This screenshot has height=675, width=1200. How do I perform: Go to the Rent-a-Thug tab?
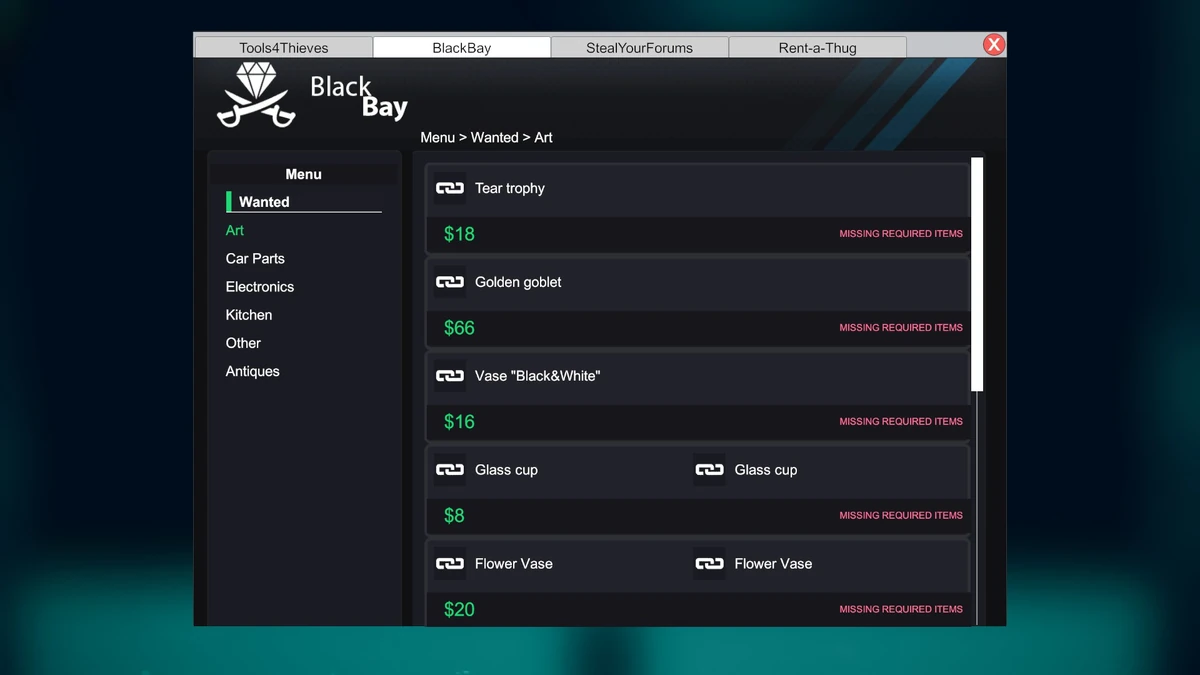[x=817, y=47]
